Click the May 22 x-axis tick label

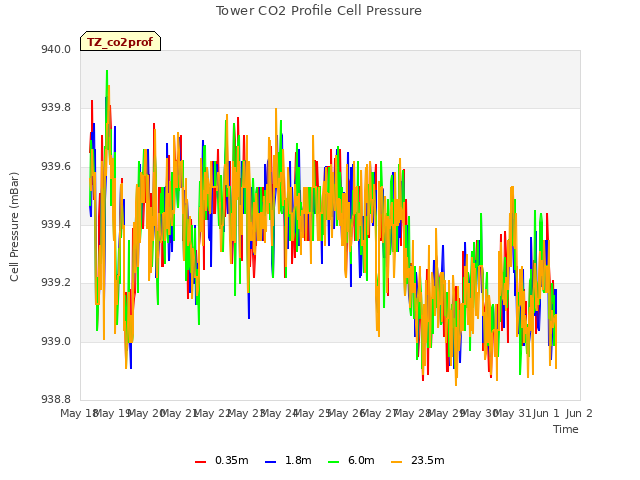pos(213,413)
